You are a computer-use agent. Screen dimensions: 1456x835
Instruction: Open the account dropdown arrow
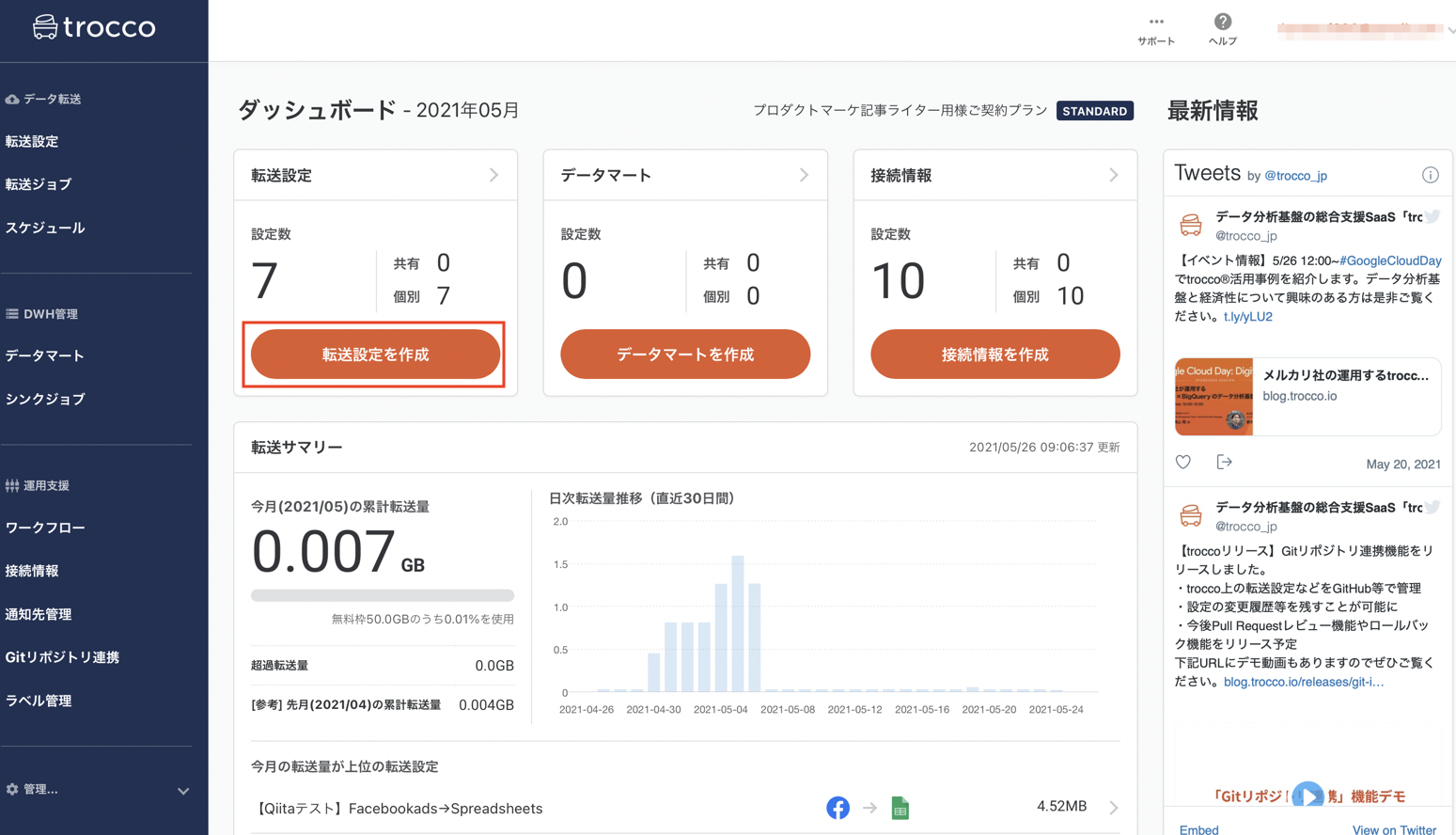tap(1451, 31)
